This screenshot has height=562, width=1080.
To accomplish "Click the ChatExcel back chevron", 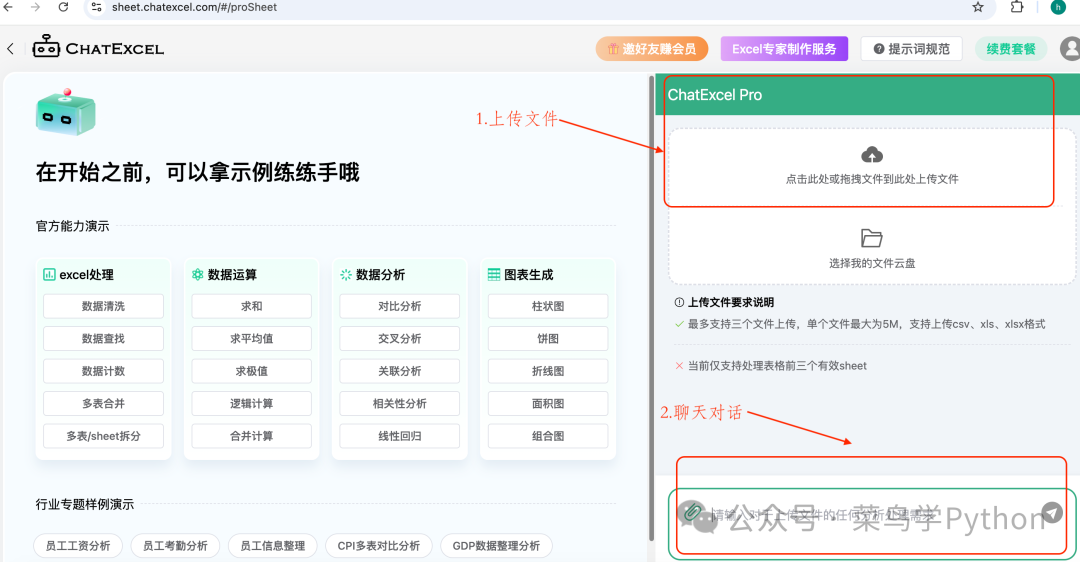I will click(10, 49).
